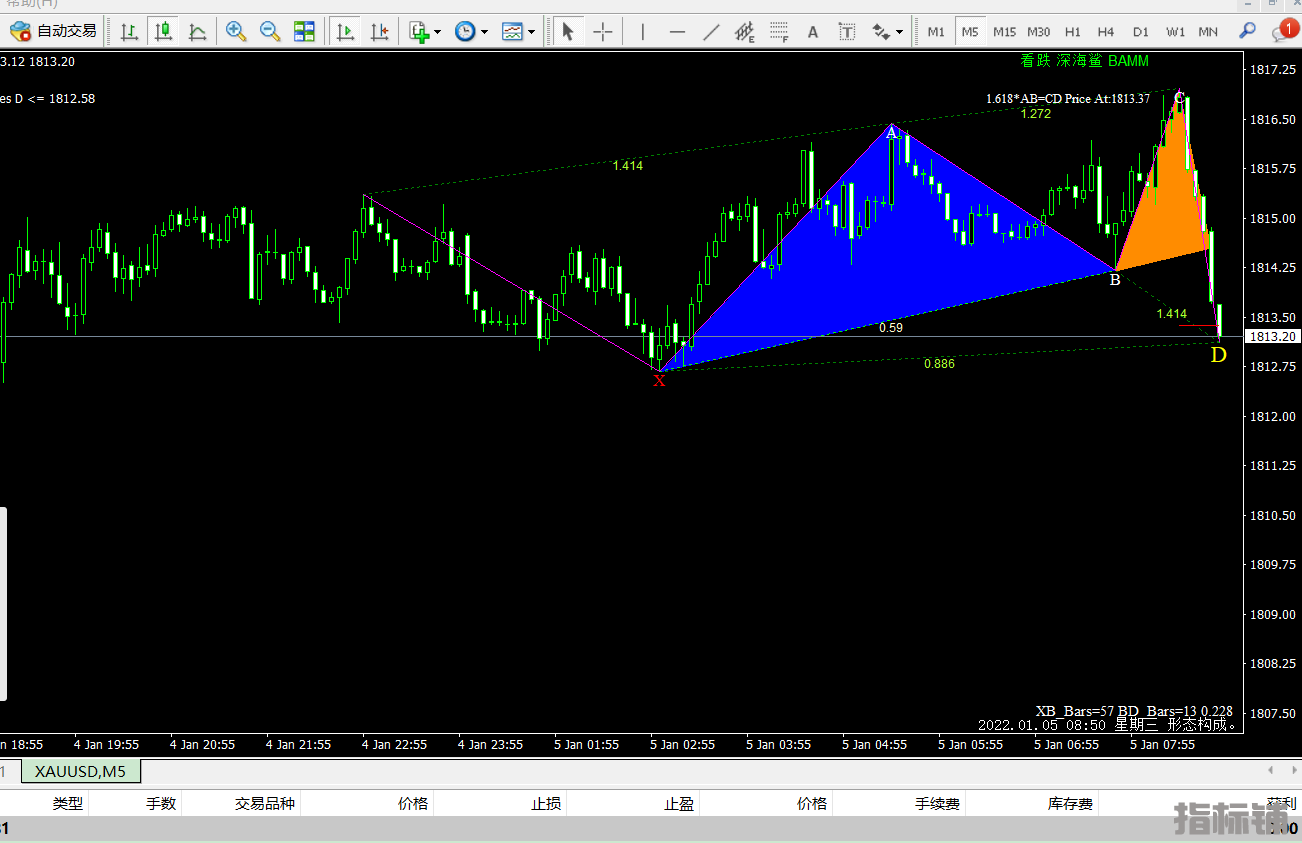Image resolution: width=1302 pixels, height=843 pixels.
Task: Pick the trendline drawing tool
Action: coord(711,31)
